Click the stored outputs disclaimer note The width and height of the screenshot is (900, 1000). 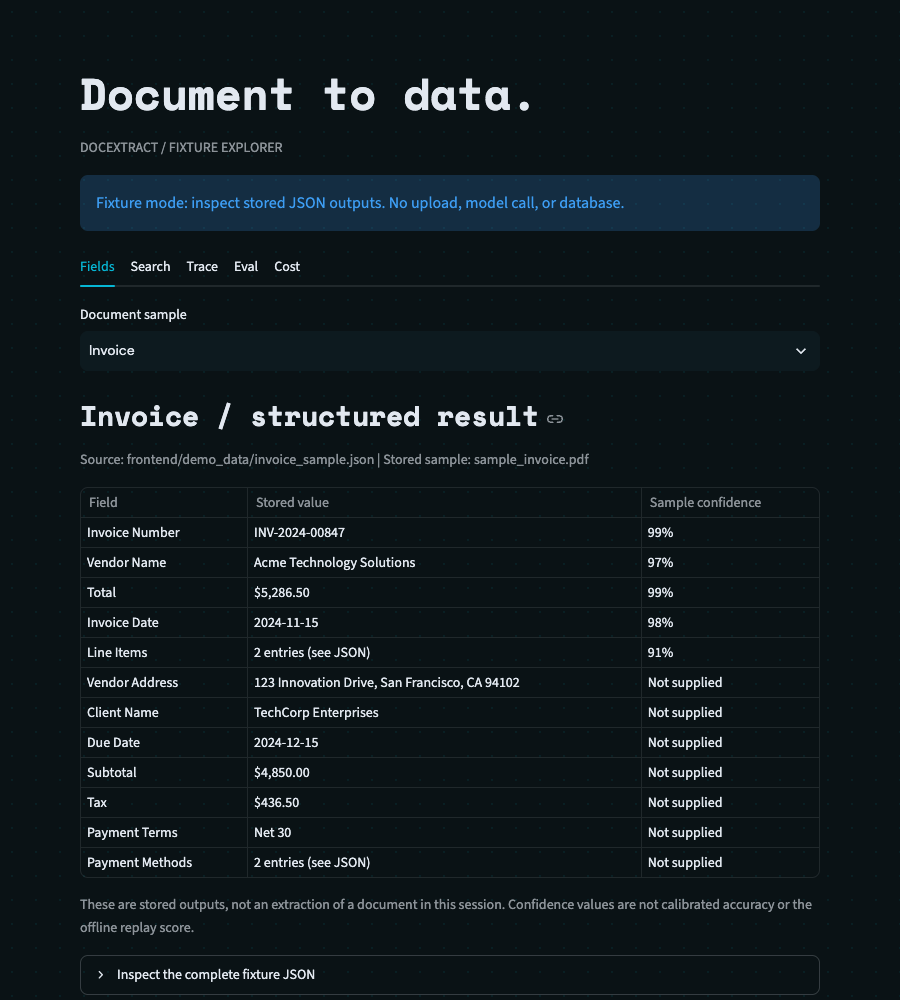pos(446,916)
